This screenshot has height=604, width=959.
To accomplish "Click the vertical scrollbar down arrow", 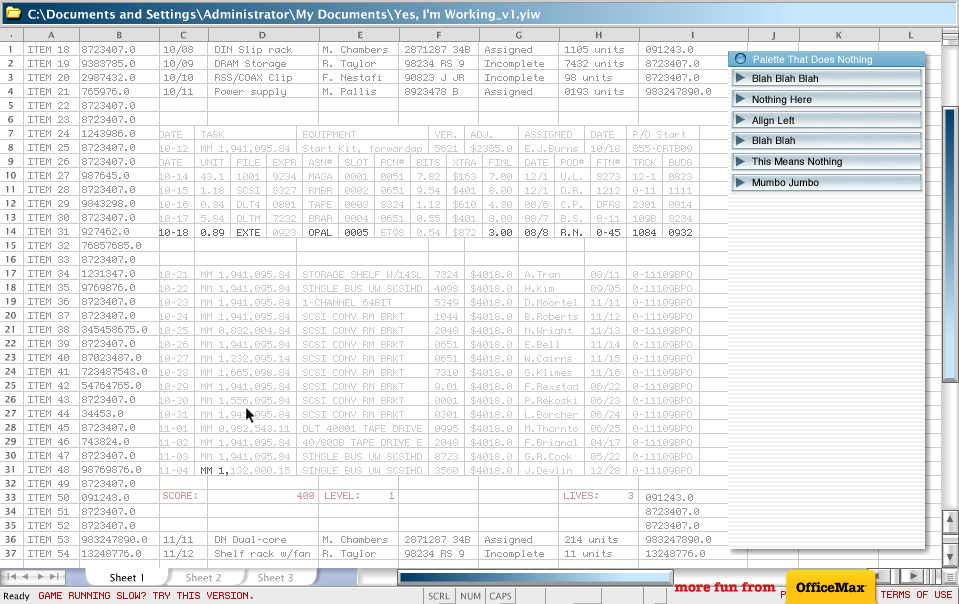I will tap(950, 556).
